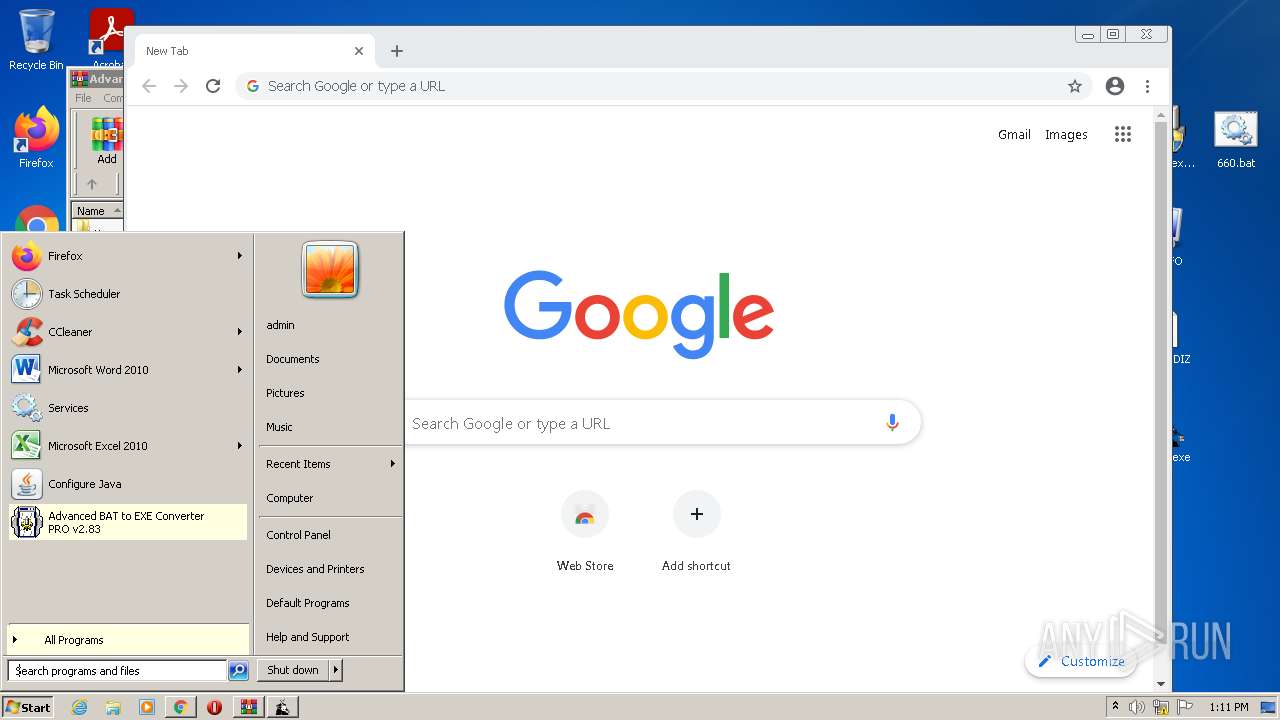Switch to BAT to EXE Converter taskbar item

pyautogui.click(x=282, y=707)
